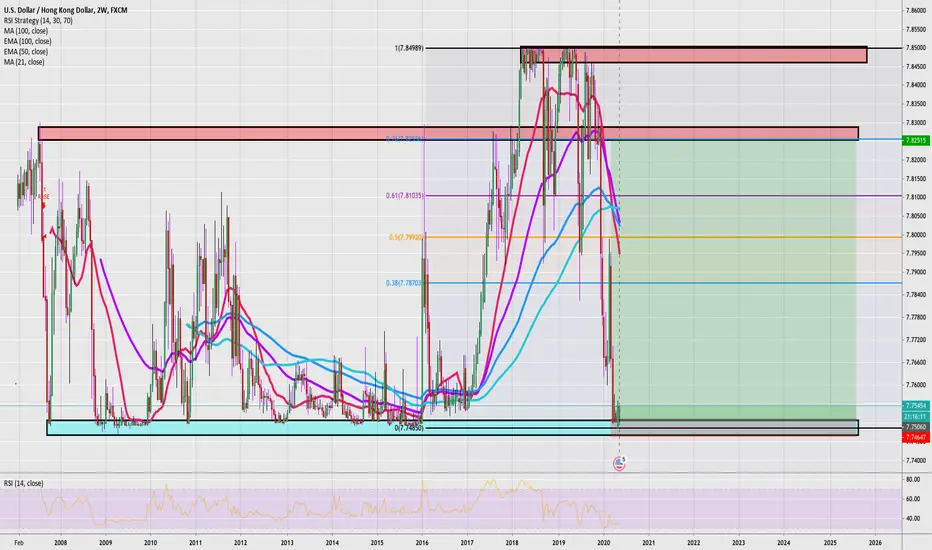Click the dark 7.75060 price tag

(915, 427)
